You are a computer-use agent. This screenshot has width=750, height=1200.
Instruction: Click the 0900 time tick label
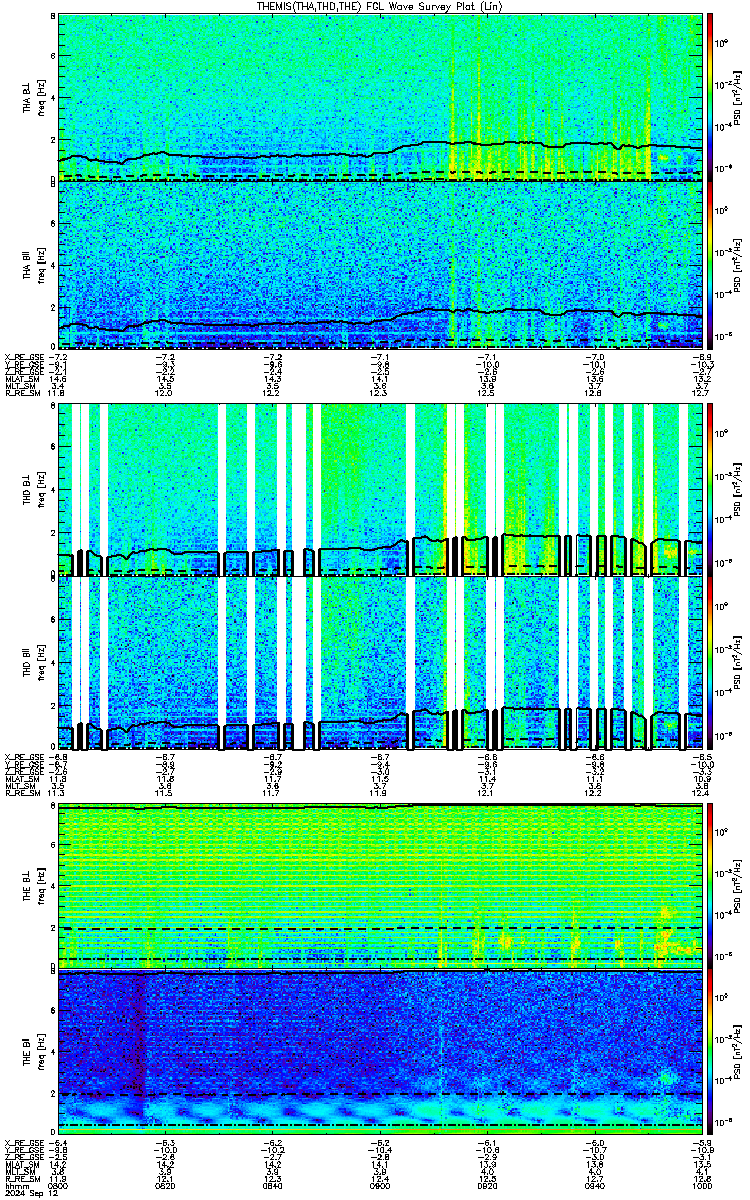[380, 1185]
